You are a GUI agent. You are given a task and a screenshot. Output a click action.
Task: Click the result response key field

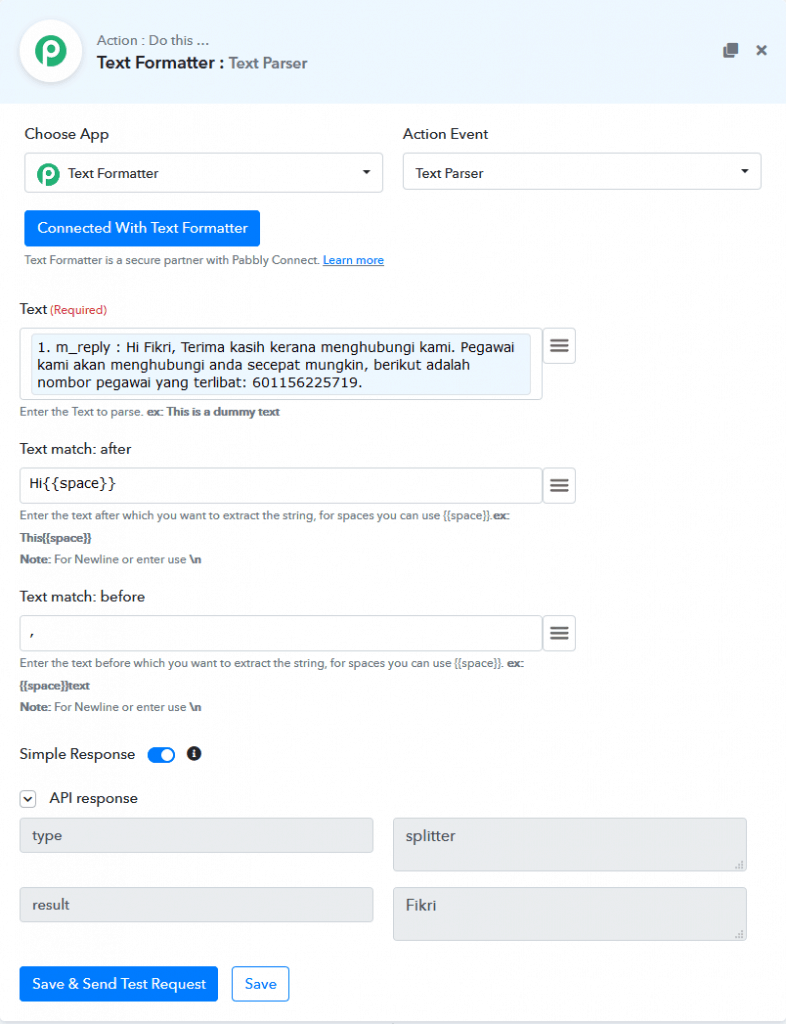tap(196, 904)
